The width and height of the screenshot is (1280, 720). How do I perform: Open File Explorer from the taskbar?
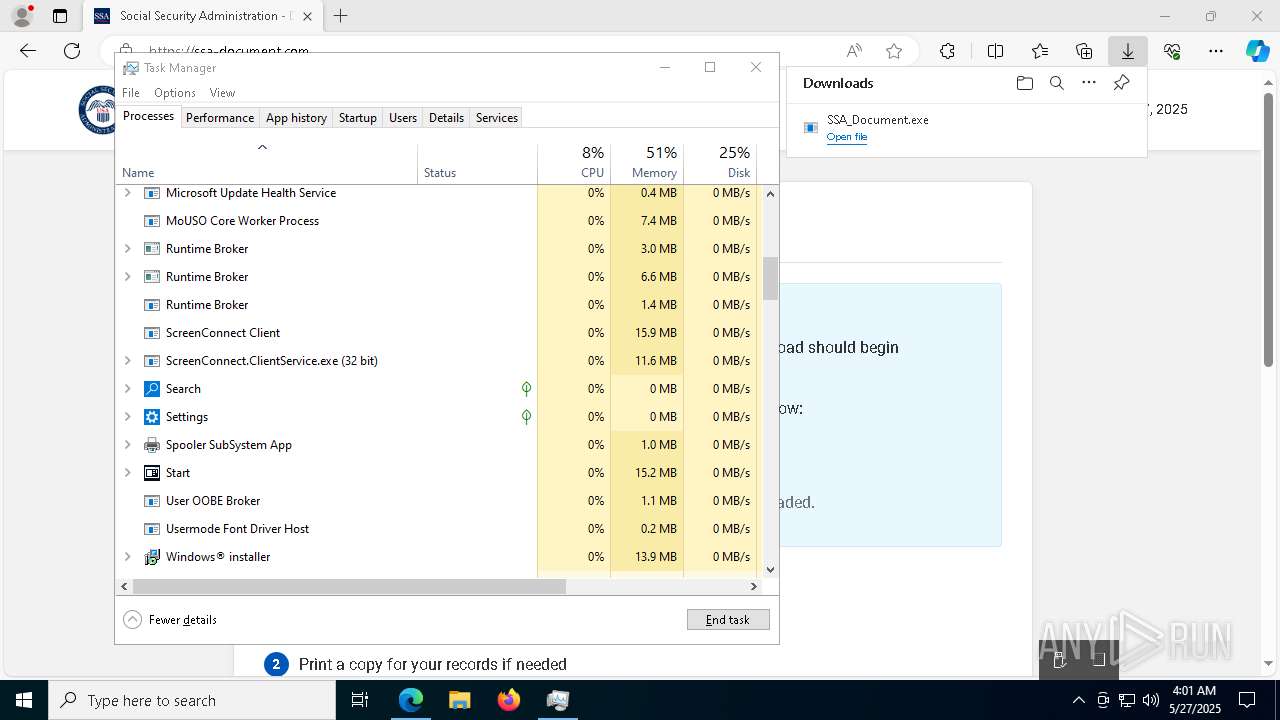459,700
